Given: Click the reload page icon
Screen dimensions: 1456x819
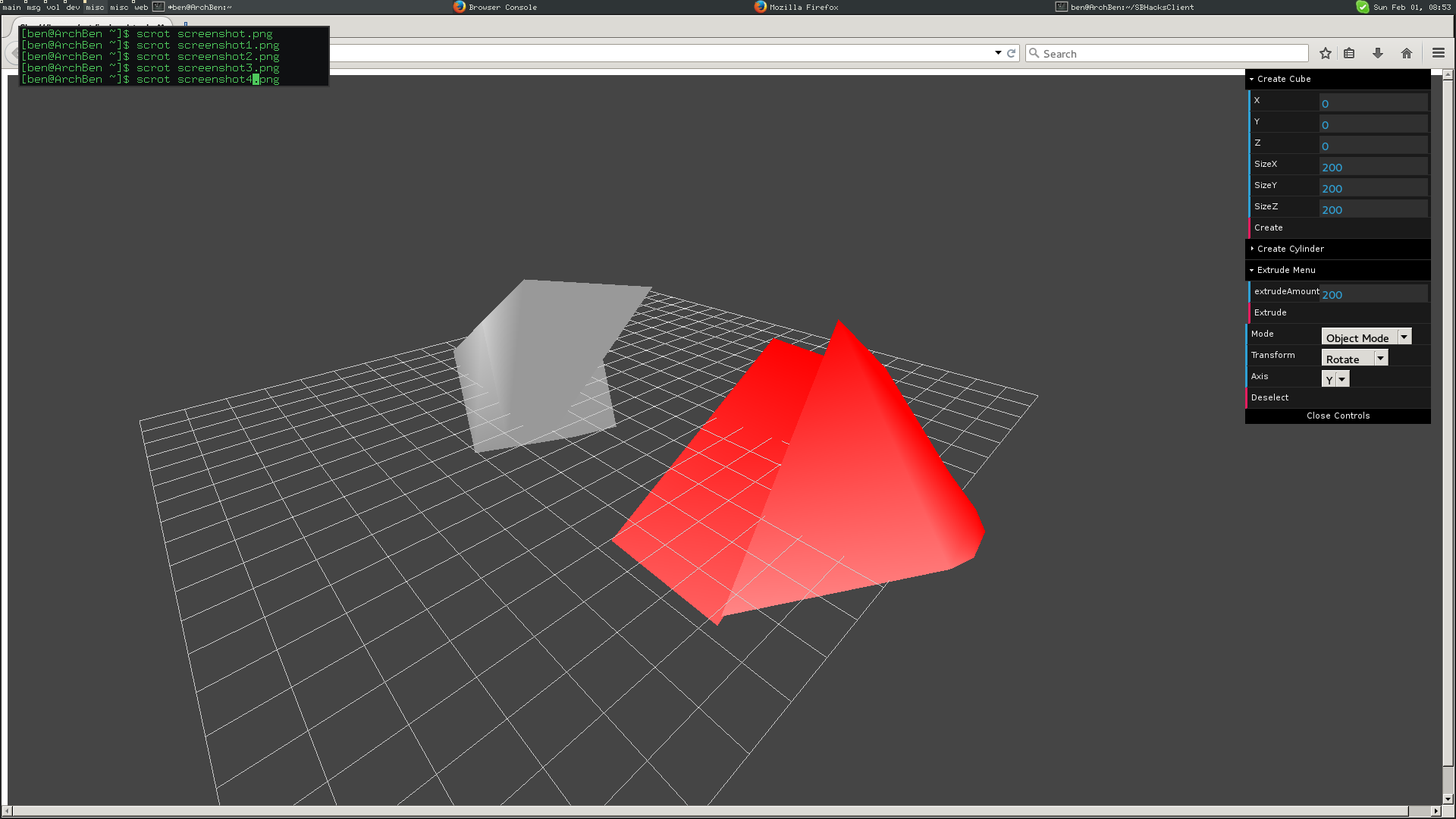Looking at the screenshot, I should pyautogui.click(x=1011, y=53).
